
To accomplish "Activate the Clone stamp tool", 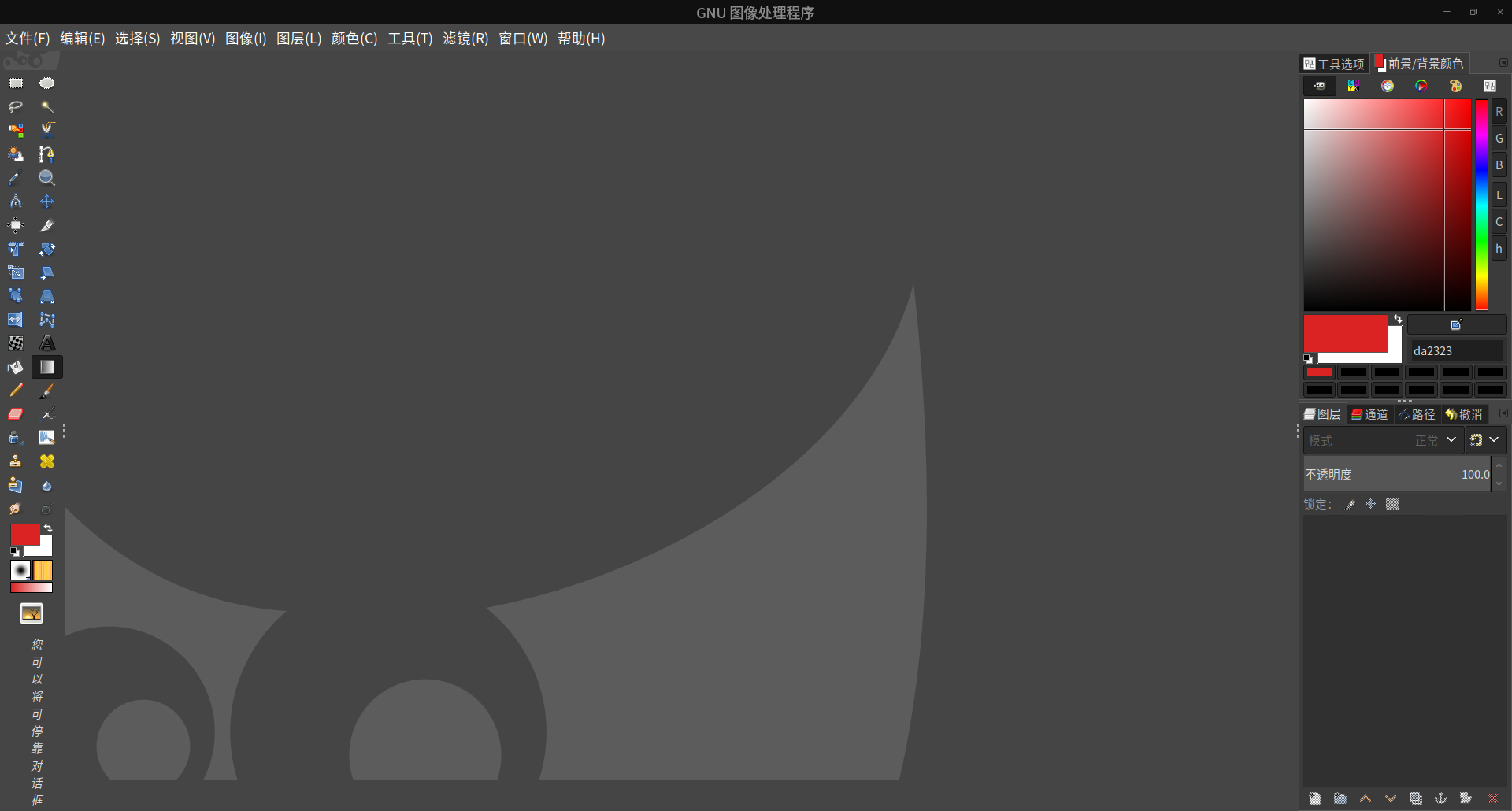I will pyautogui.click(x=16, y=461).
